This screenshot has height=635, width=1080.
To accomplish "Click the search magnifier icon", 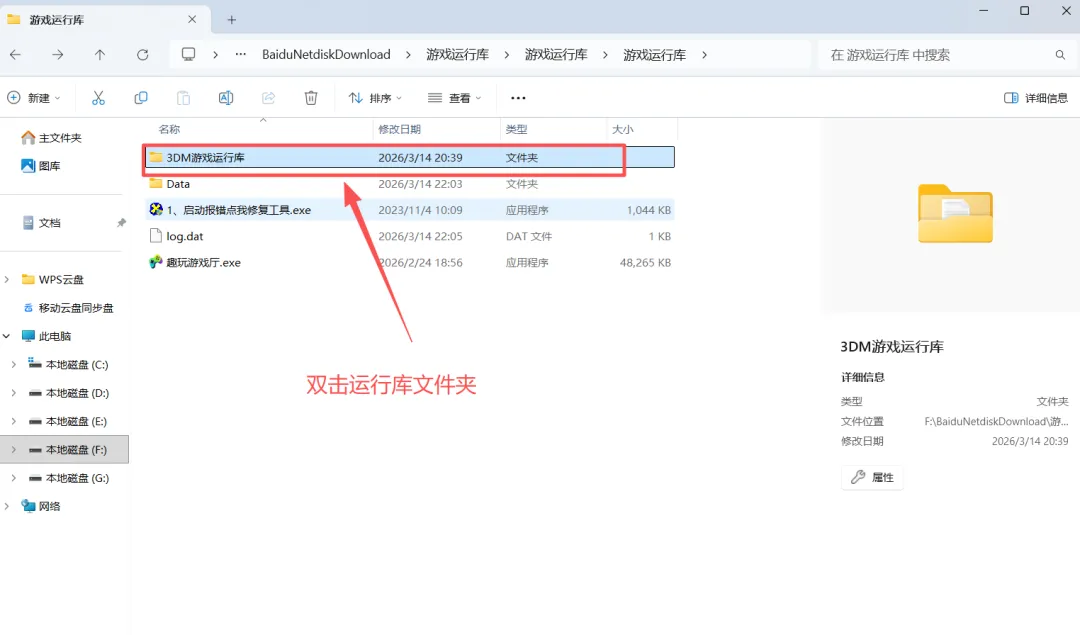I will click(1060, 54).
